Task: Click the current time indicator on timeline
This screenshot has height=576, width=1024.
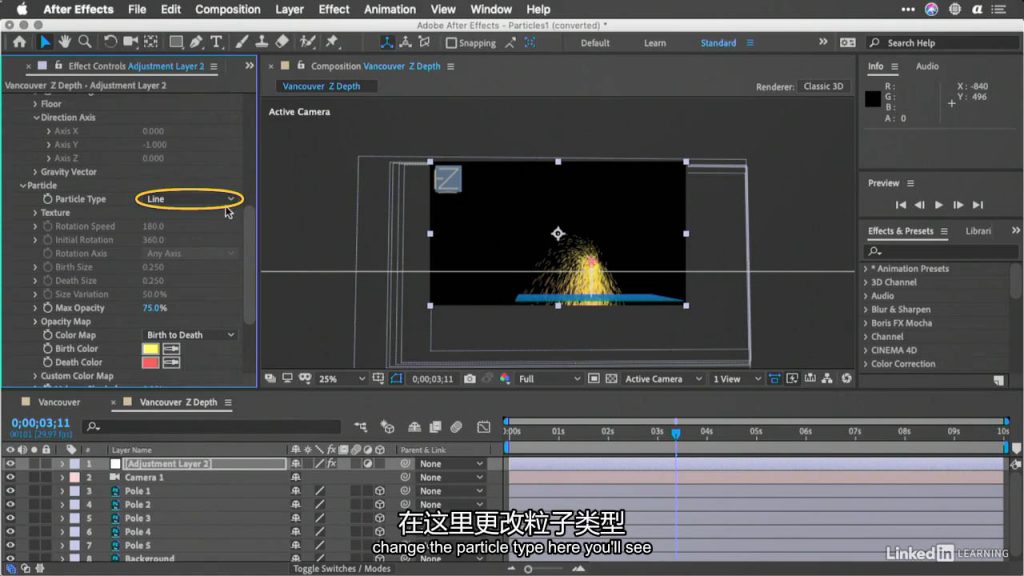Action: coord(676,433)
